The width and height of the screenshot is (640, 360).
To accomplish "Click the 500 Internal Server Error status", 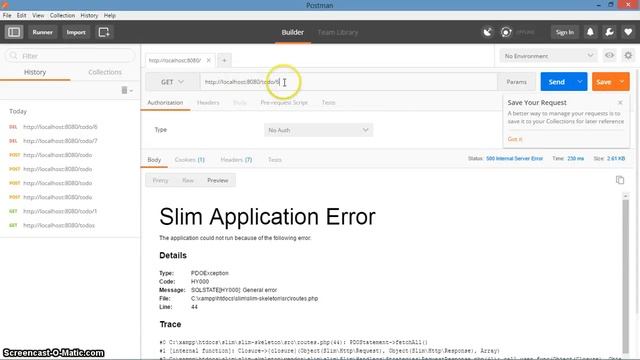I will tap(514, 158).
